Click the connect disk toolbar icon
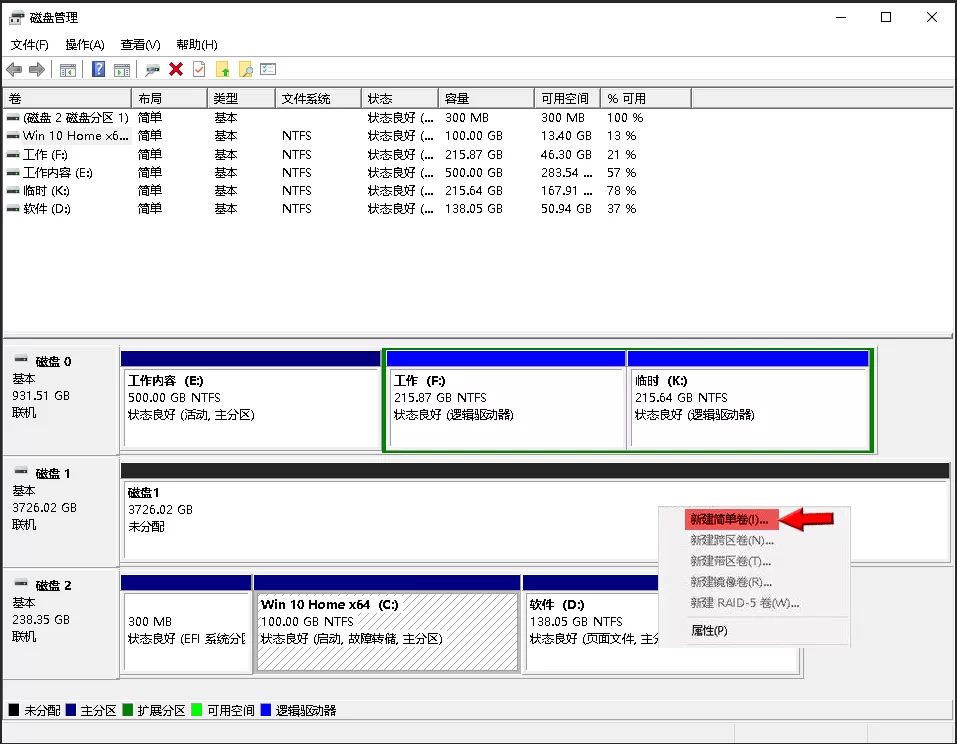Image resolution: width=957 pixels, height=744 pixels. coord(152,69)
